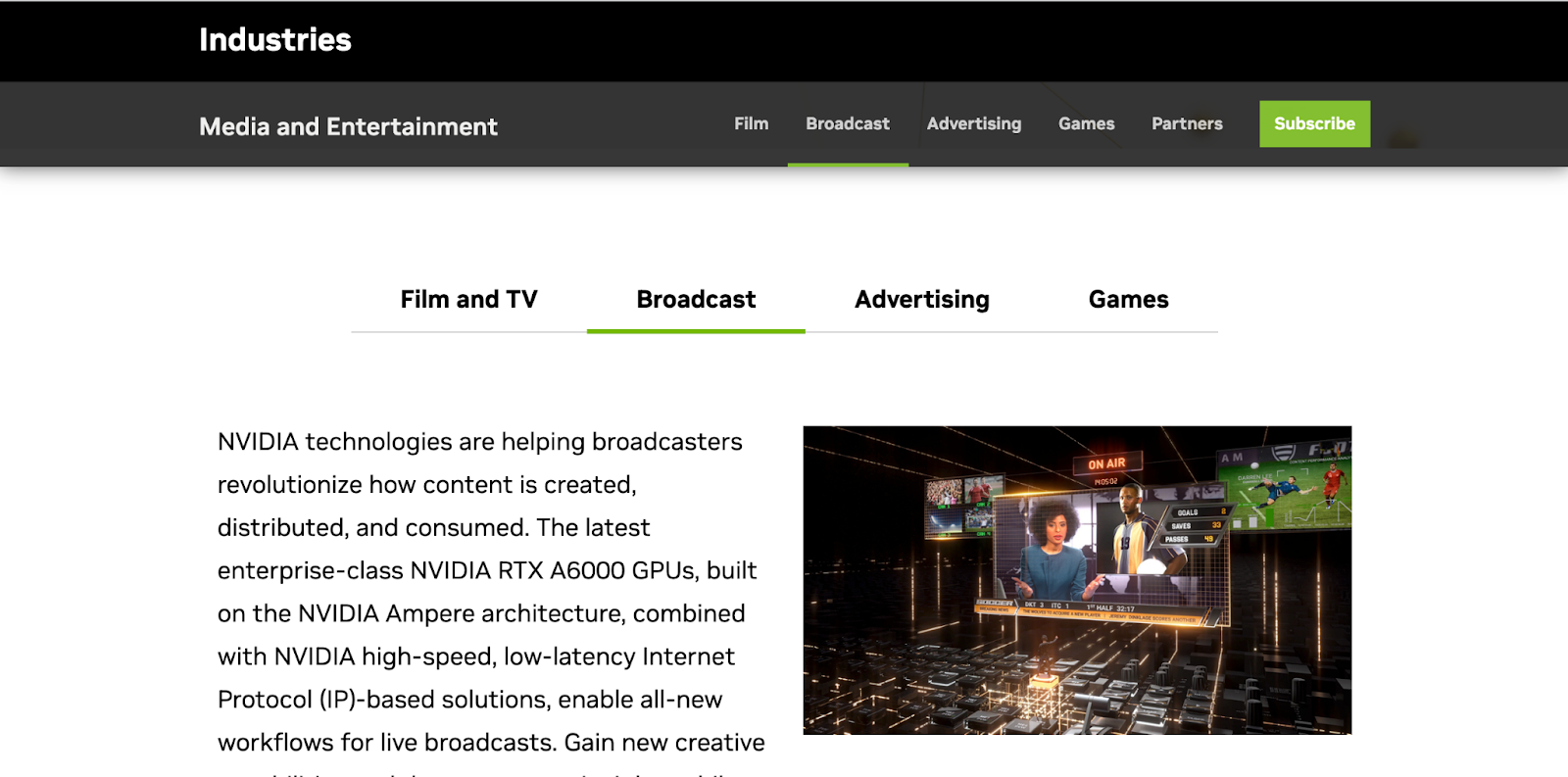
Task: Click the line 'distributed, and consumed. The latest'
Action: coord(434,528)
